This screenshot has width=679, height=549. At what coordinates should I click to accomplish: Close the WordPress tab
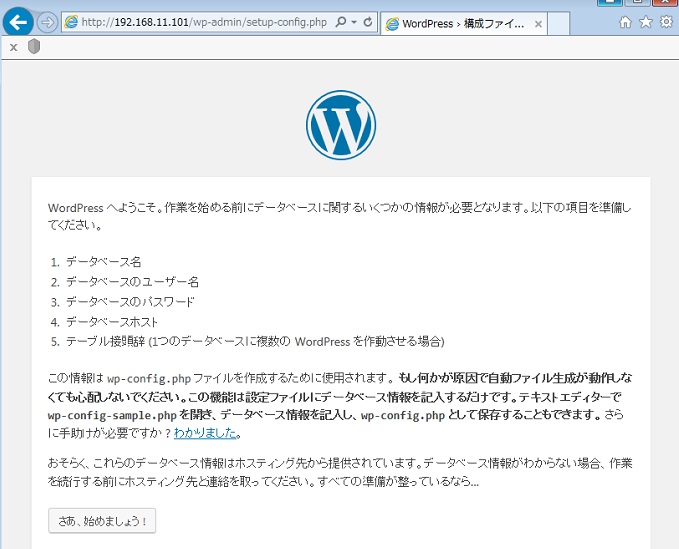538,24
